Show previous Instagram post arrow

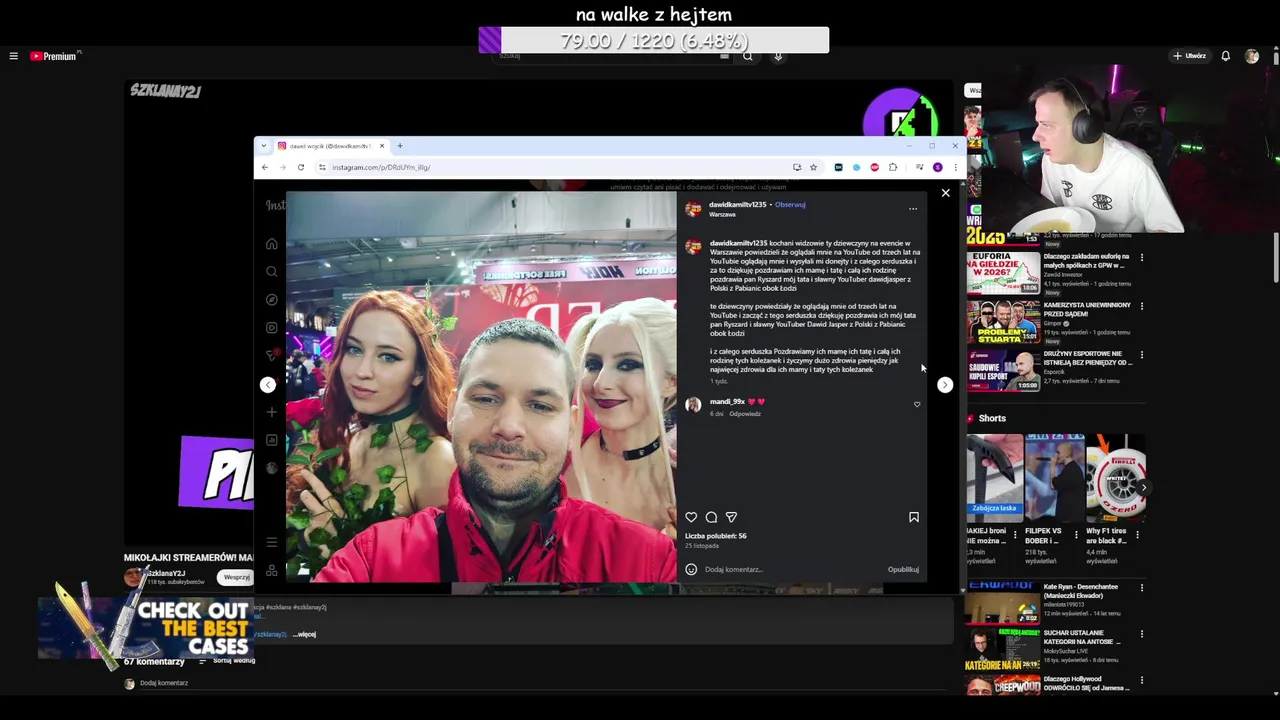tap(267, 385)
